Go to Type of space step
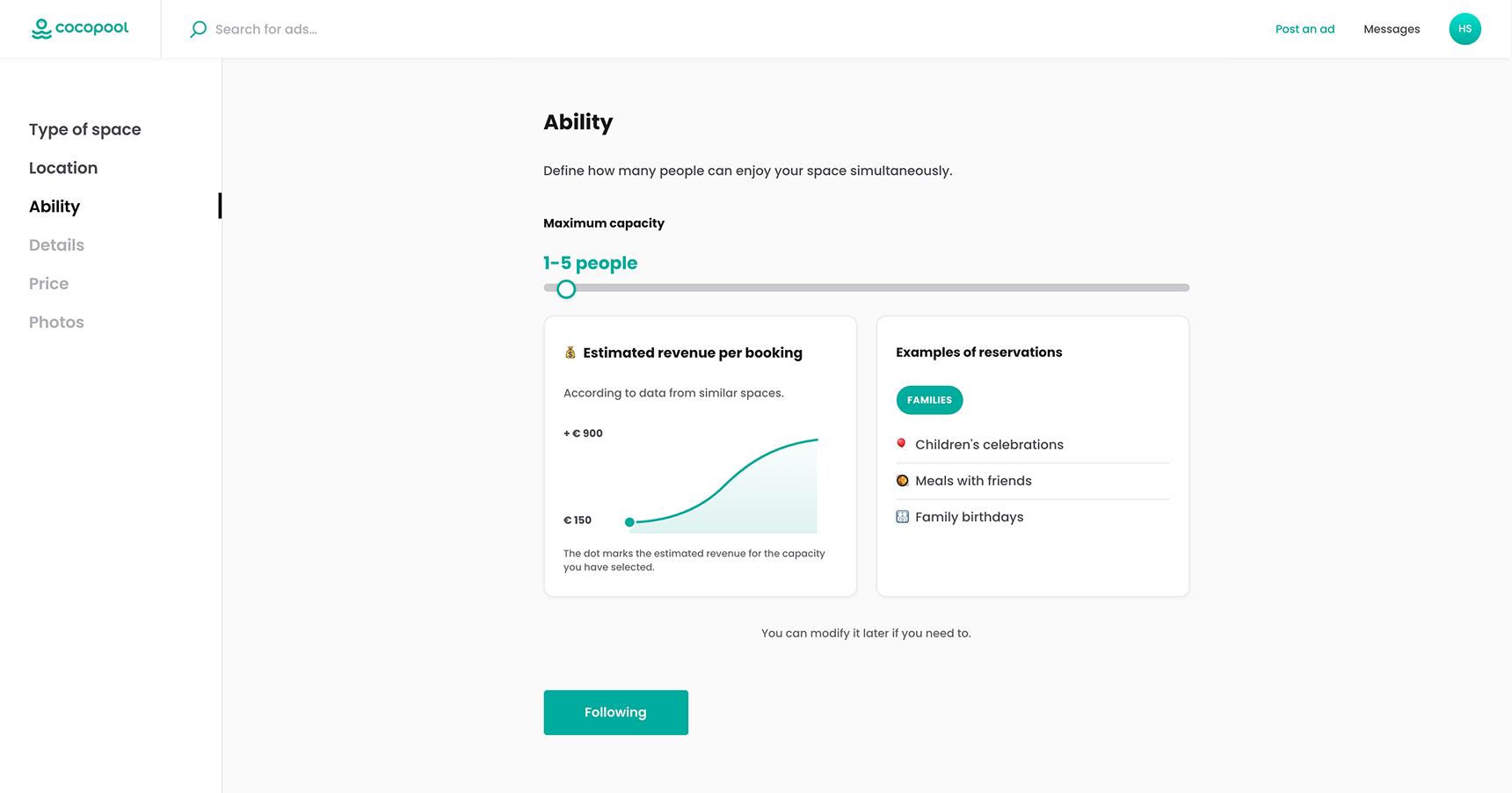 pos(85,129)
